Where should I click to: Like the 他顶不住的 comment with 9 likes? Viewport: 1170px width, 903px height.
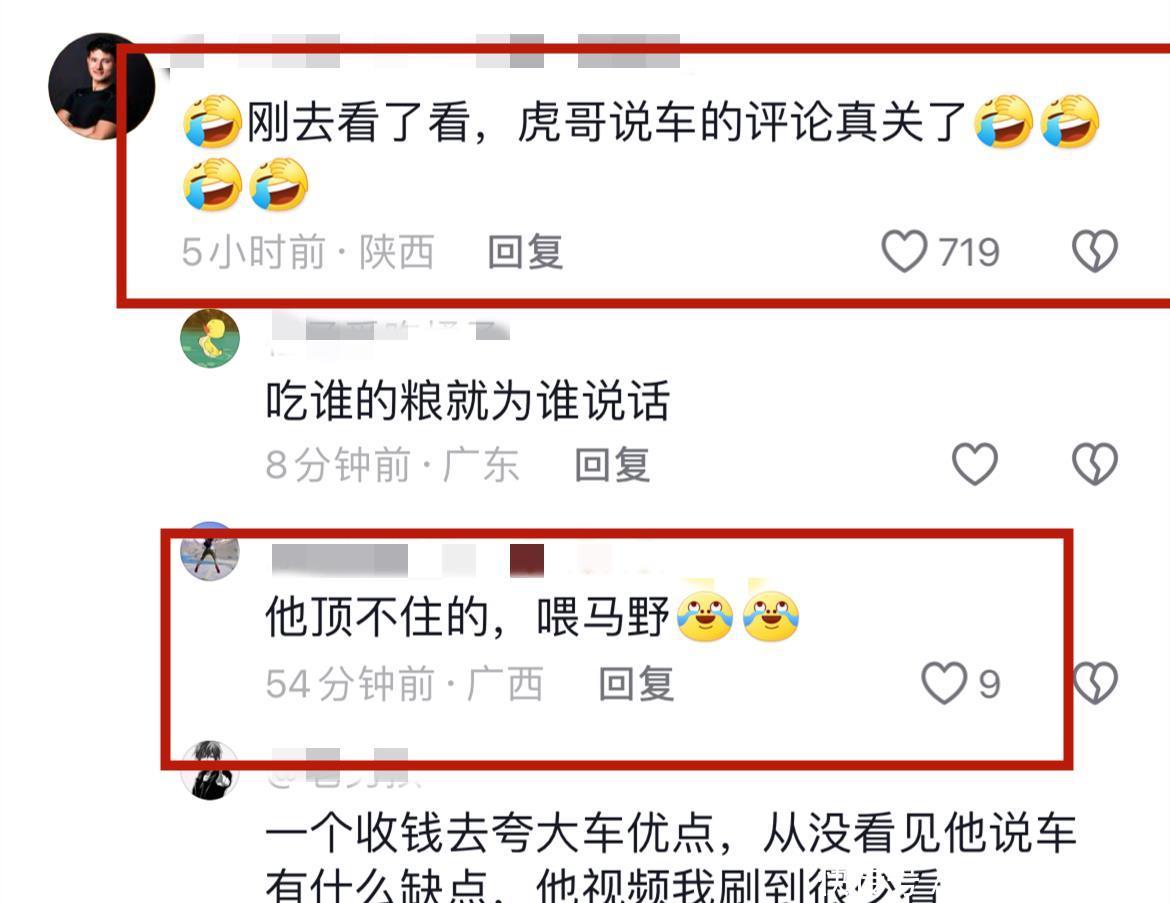pyautogui.click(x=944, y=683)
